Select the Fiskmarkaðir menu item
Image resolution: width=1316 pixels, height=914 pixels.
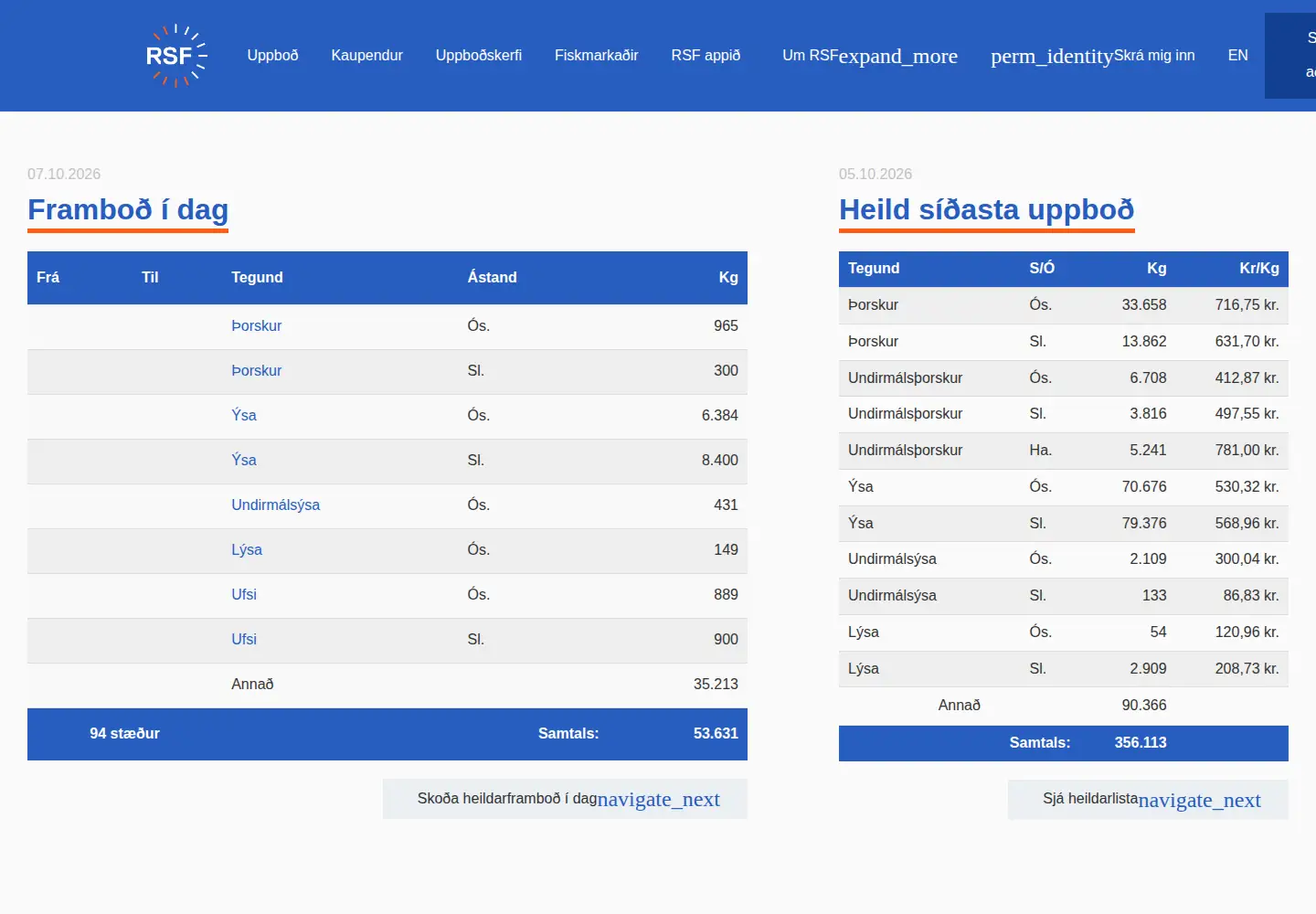[597, 56]
